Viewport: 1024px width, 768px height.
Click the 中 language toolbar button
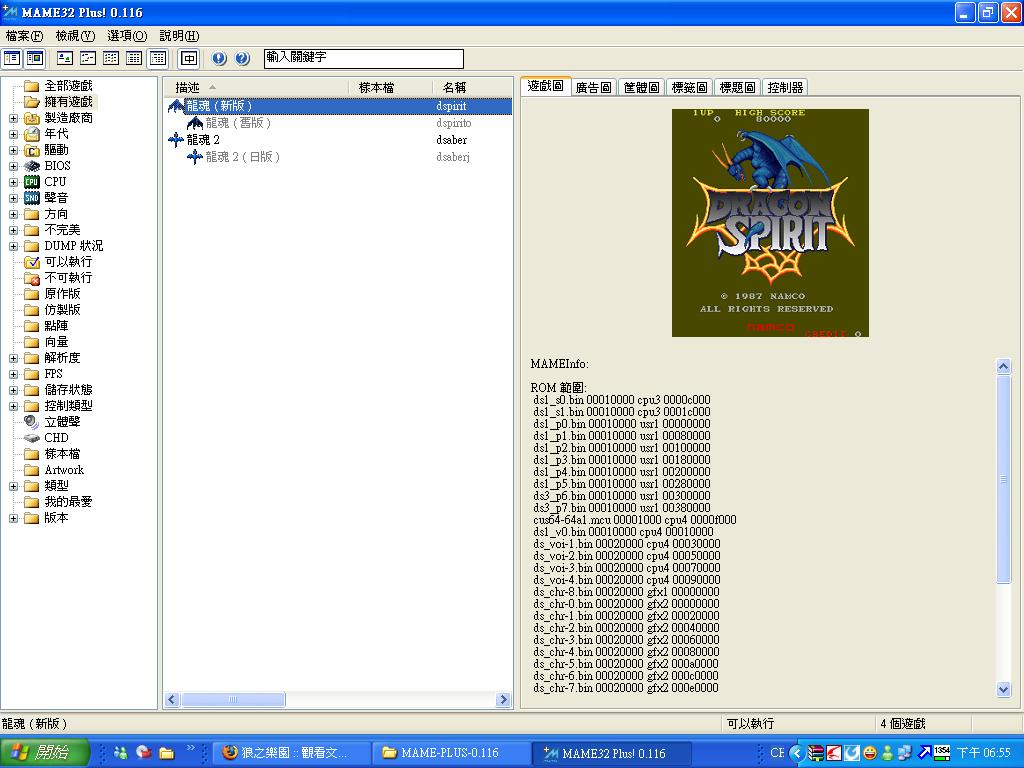coord(189,59)
